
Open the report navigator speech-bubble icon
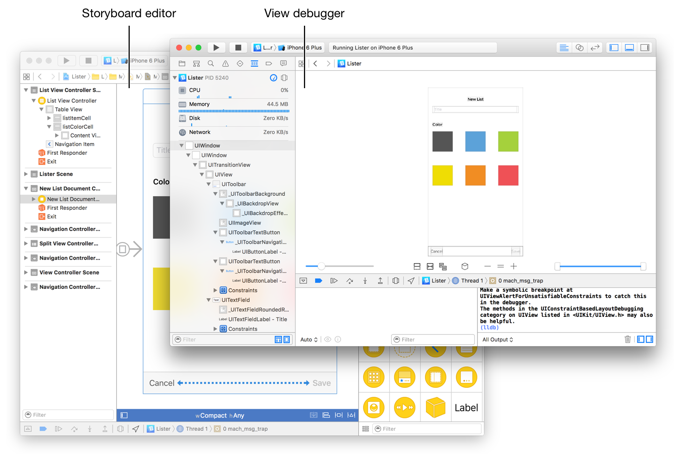284,64
